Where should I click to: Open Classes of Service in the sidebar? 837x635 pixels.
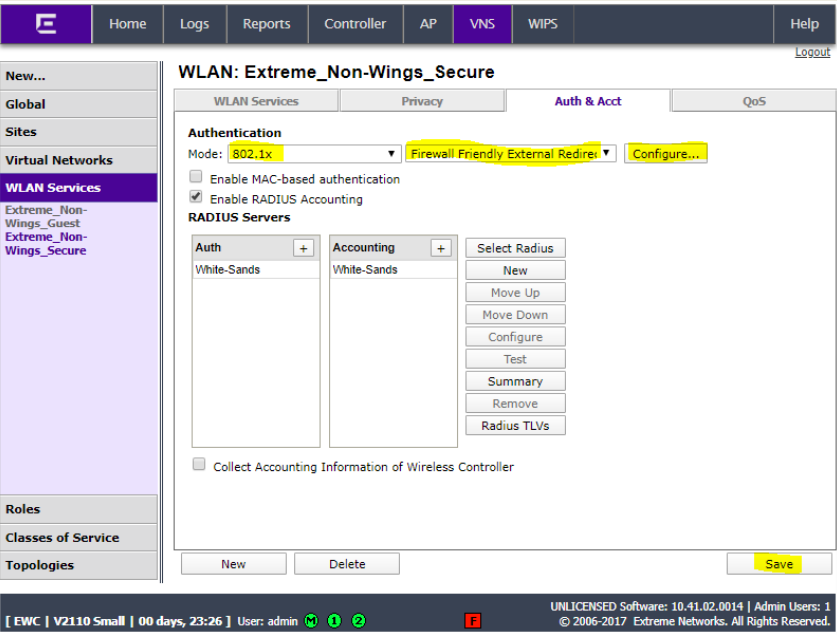(x=78, y=537)
